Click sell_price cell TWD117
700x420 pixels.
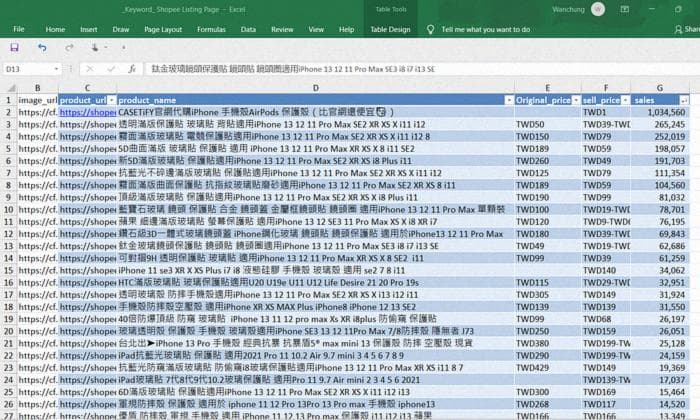tap(606, 404)
